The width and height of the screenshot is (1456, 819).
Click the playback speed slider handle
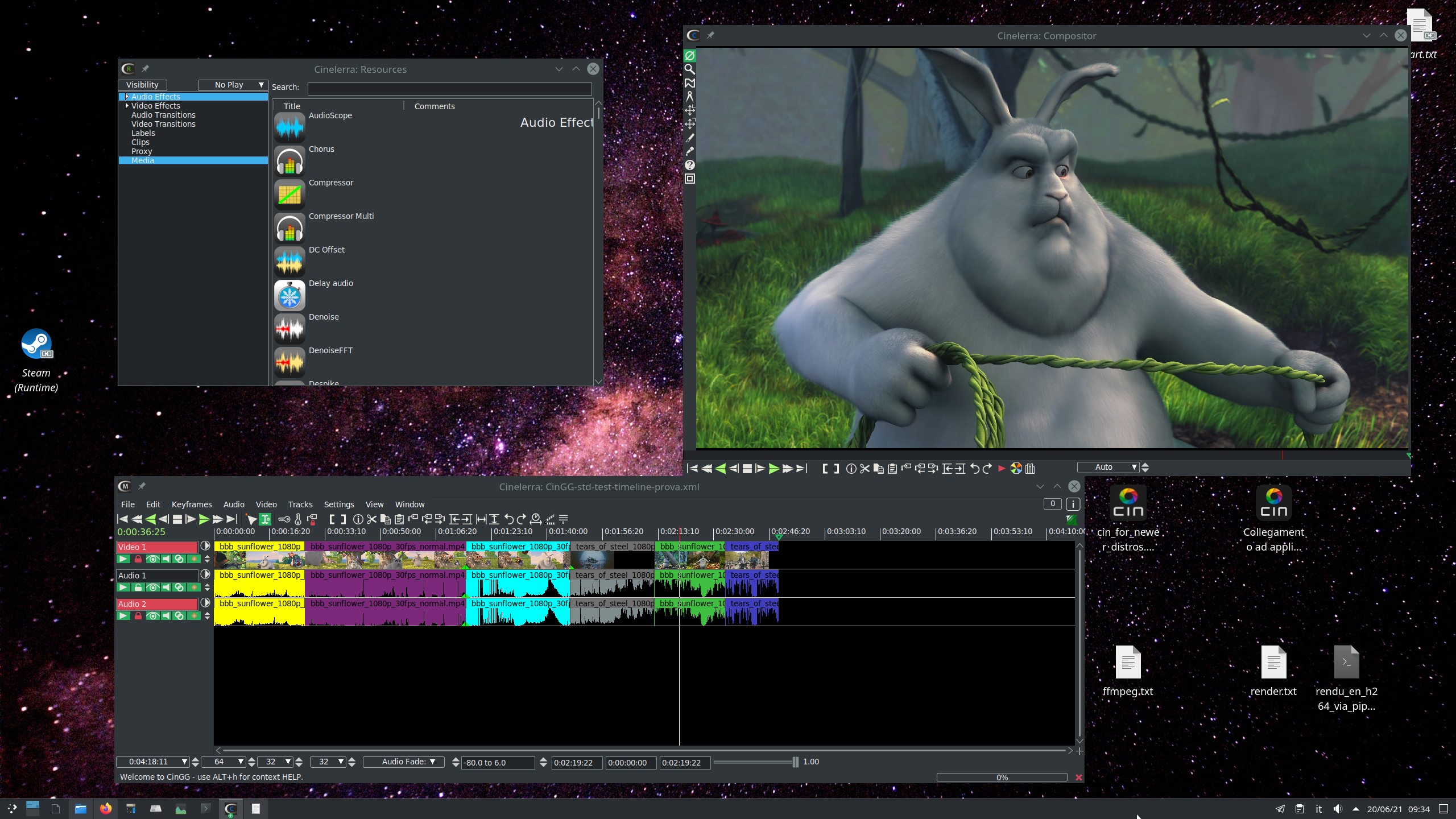[795, 762]
